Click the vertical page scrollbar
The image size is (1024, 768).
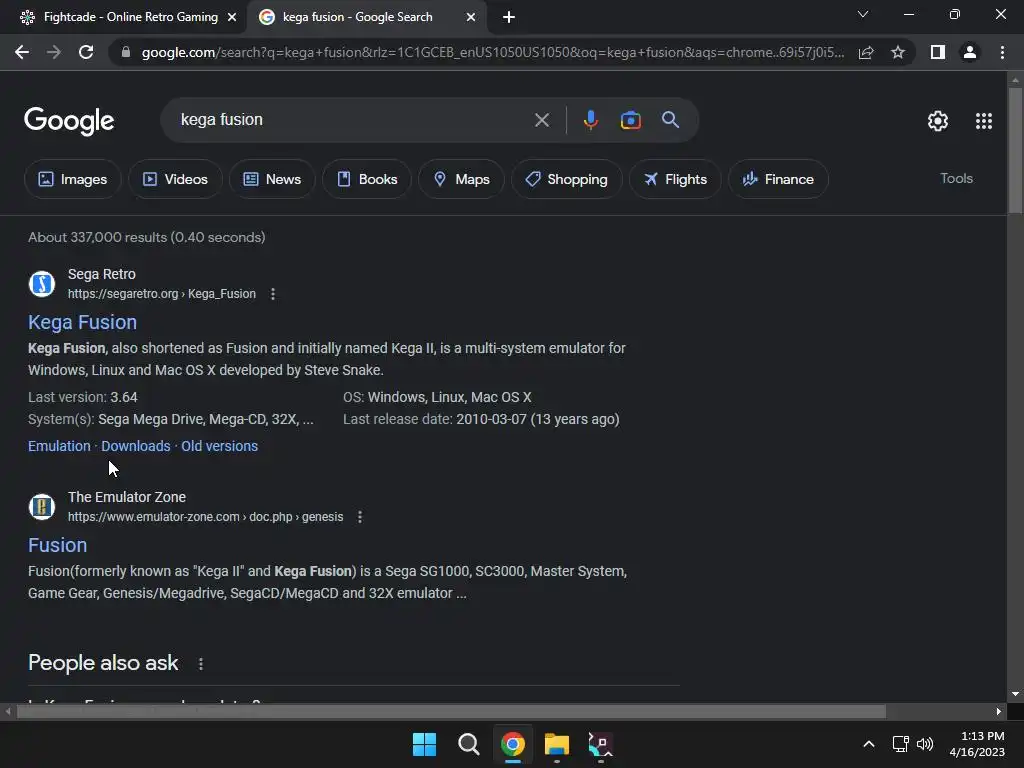1015,150
